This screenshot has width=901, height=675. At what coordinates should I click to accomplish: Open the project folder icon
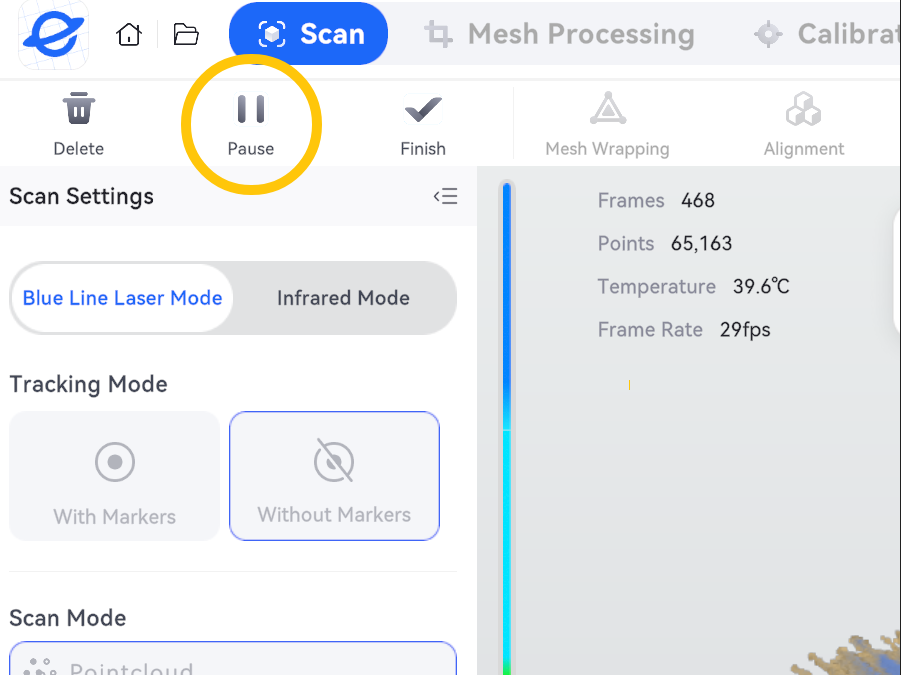186,34
